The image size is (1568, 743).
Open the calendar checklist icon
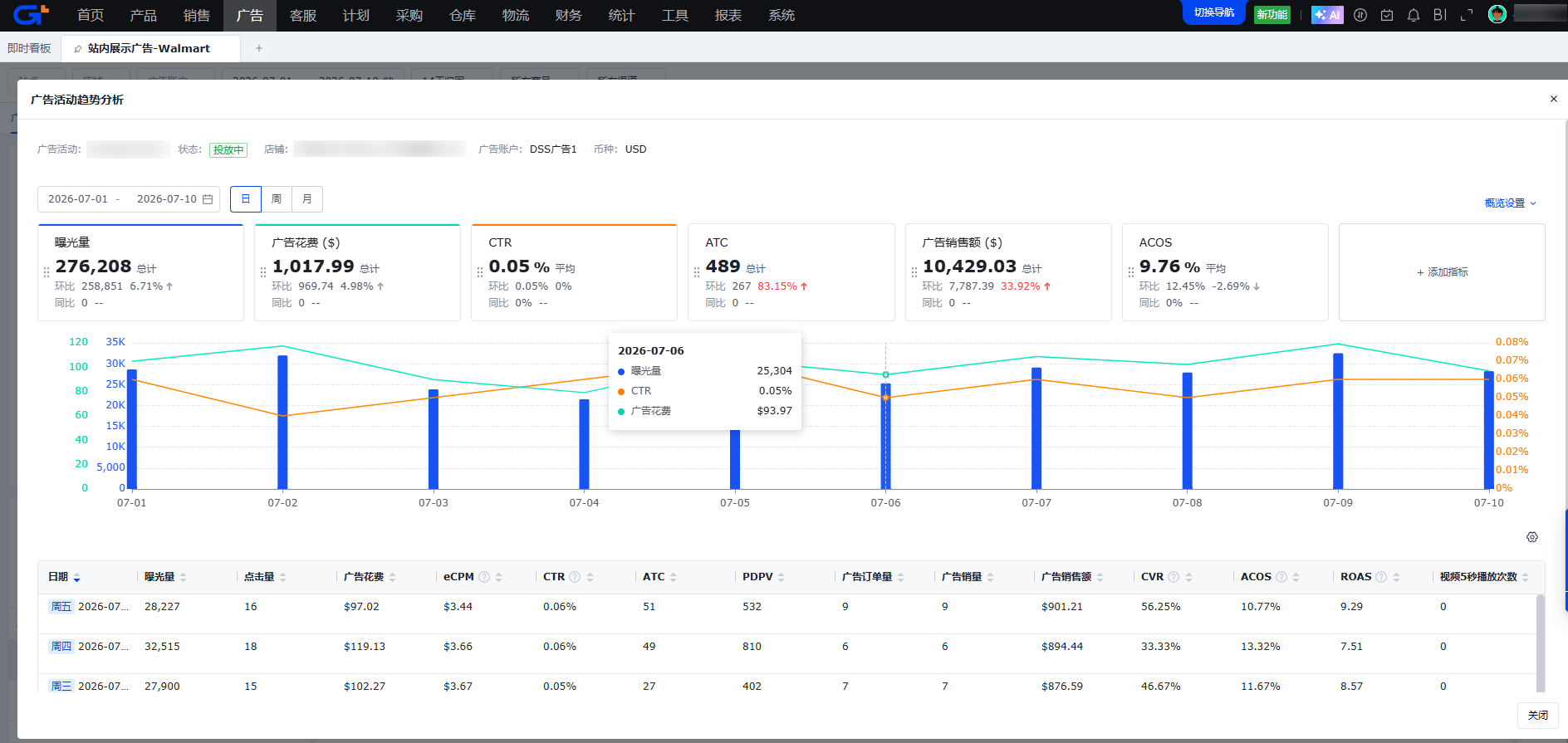pos(1387,15)
